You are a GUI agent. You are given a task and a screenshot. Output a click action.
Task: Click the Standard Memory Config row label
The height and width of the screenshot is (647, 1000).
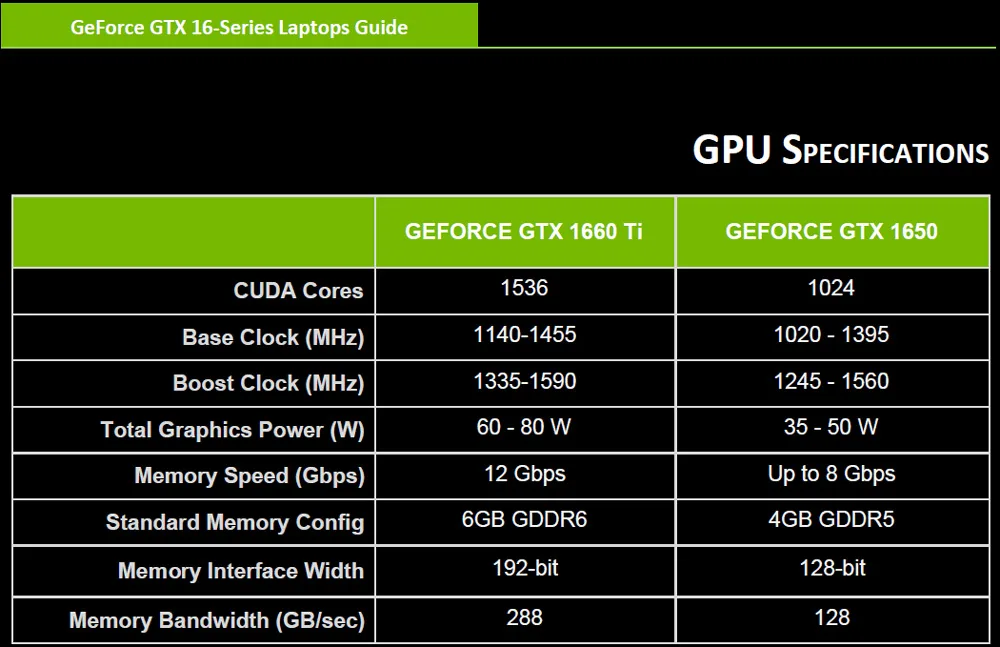click(x=235, y=522)
